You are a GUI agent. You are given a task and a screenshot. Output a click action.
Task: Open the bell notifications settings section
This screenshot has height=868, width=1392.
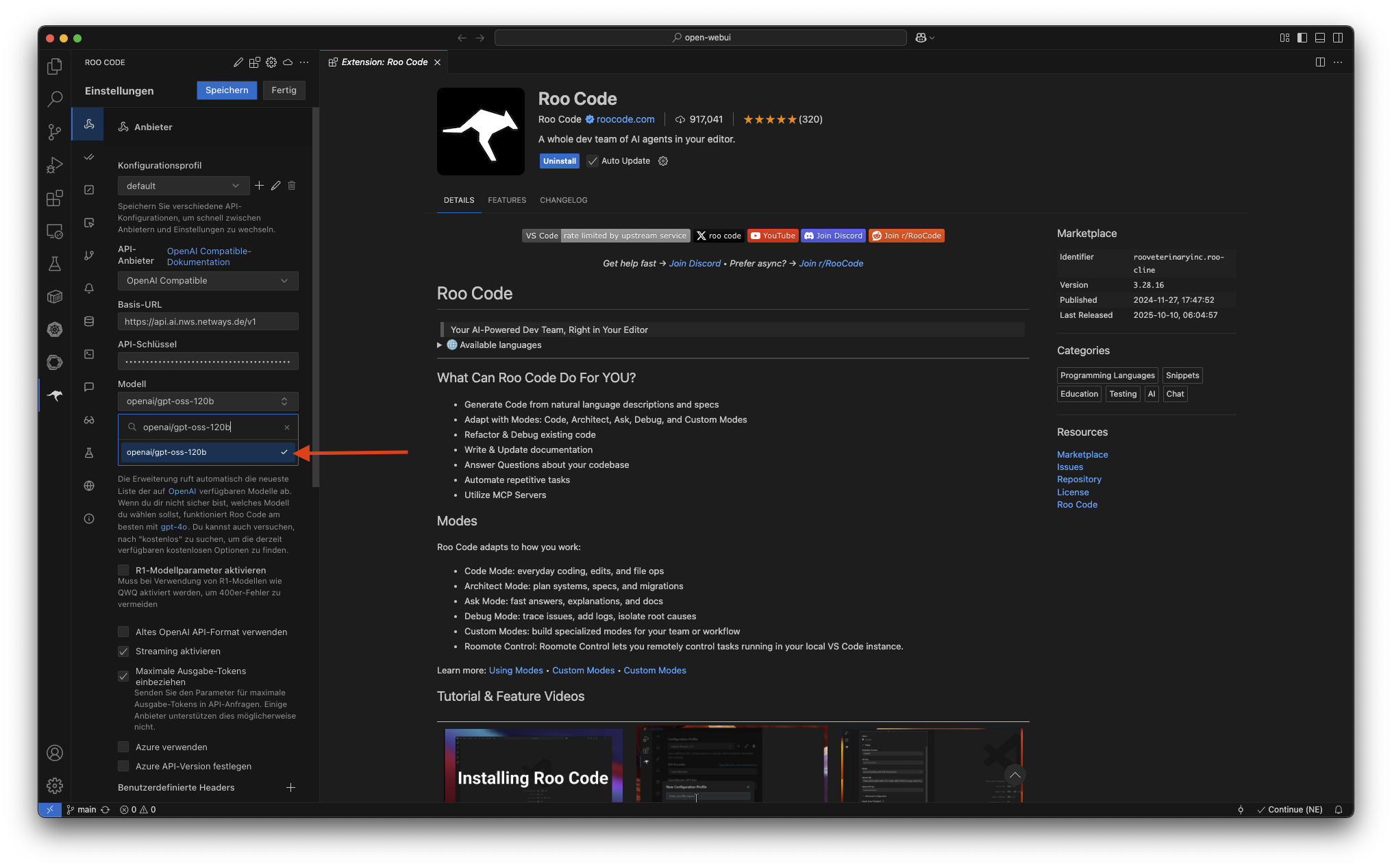(x=89, y=288)
